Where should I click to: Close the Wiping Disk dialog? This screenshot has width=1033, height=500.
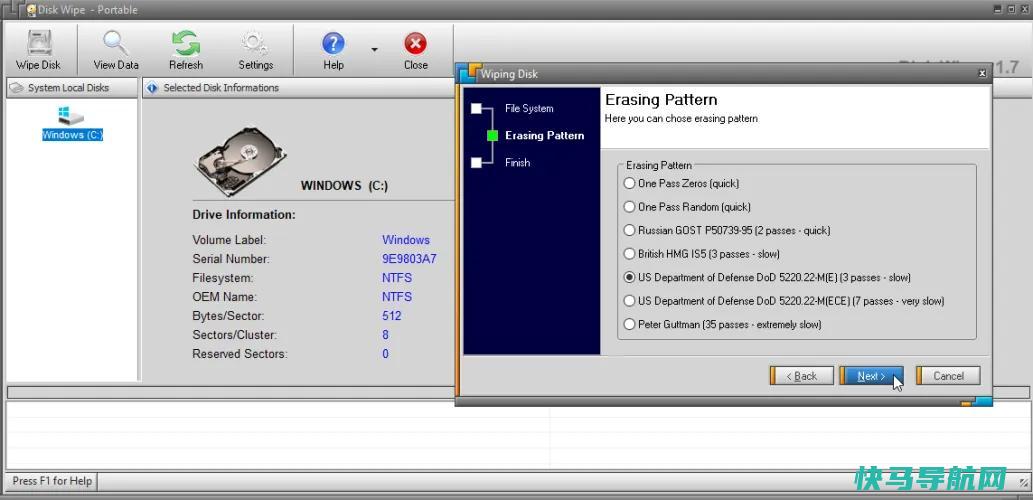(x=982, y=73)
